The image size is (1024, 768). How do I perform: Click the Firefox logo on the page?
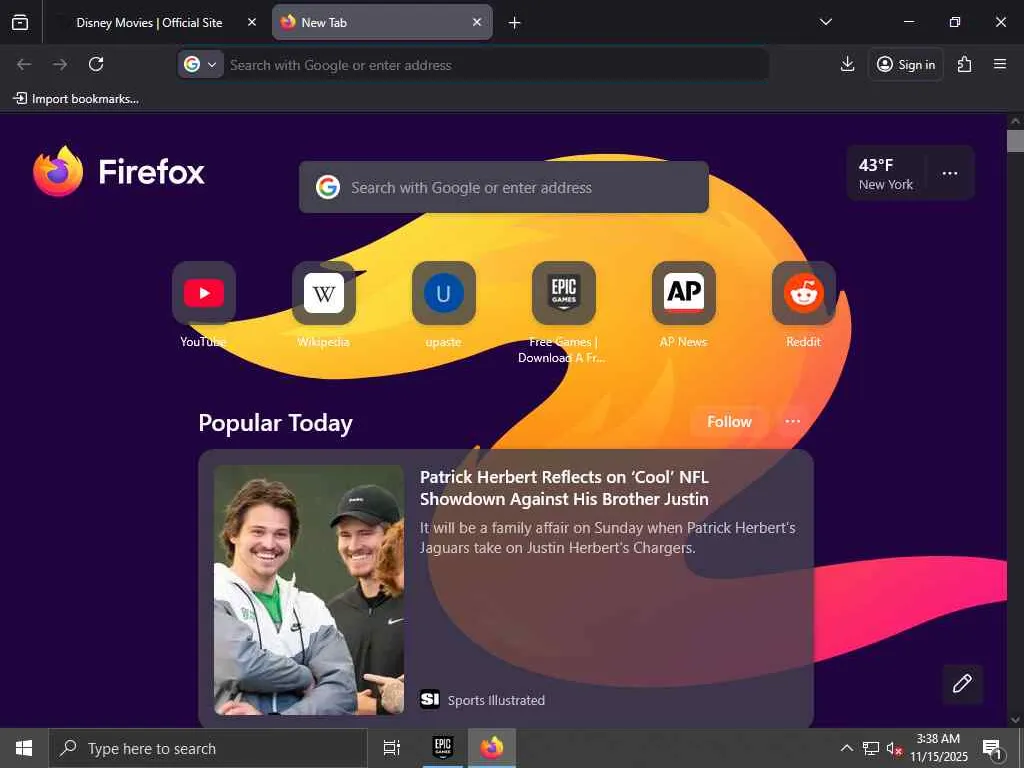(119, 171)
